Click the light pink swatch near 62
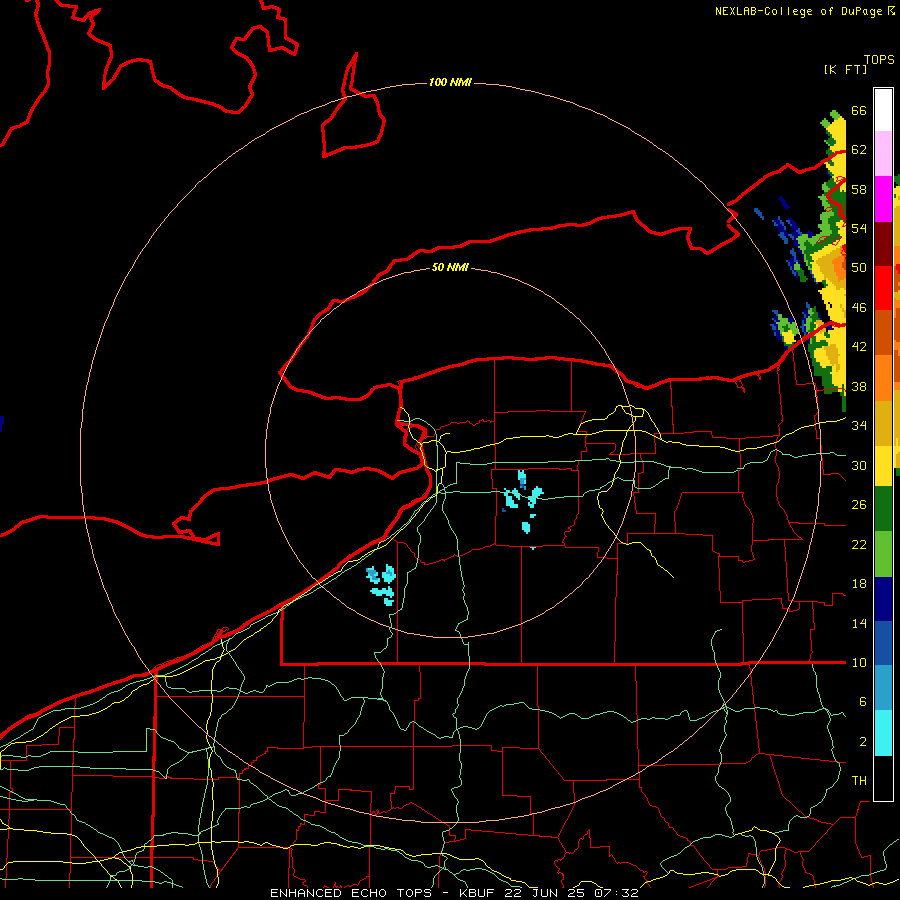This screenshot has height=900, width=900. click(883, 154)
